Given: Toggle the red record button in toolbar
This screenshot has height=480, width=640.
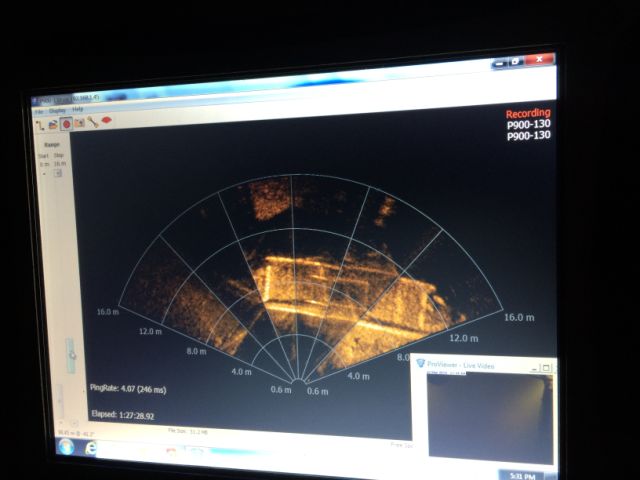Looking at the screenshot, I should pos(66,123).
